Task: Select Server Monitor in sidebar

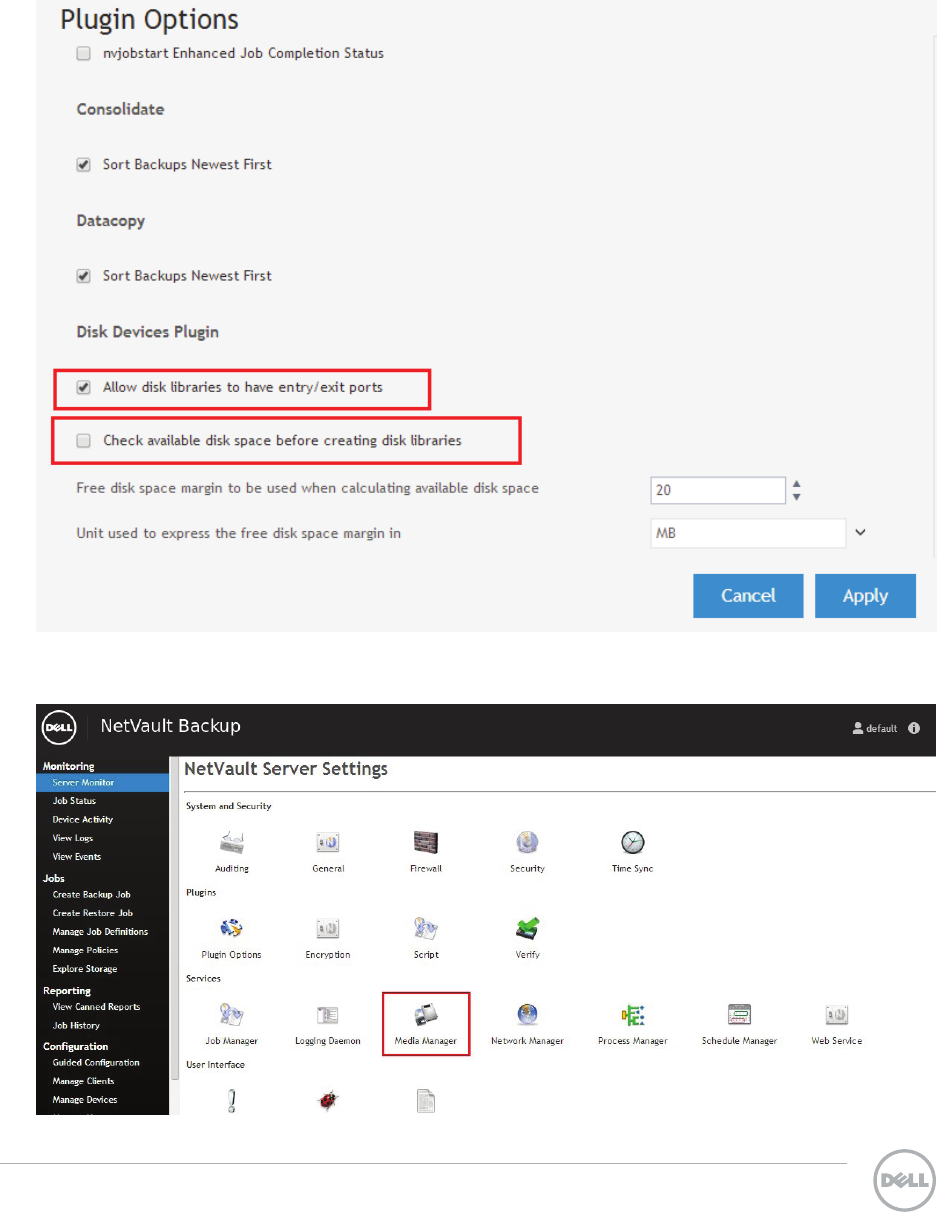Action: tap(104, 782)
